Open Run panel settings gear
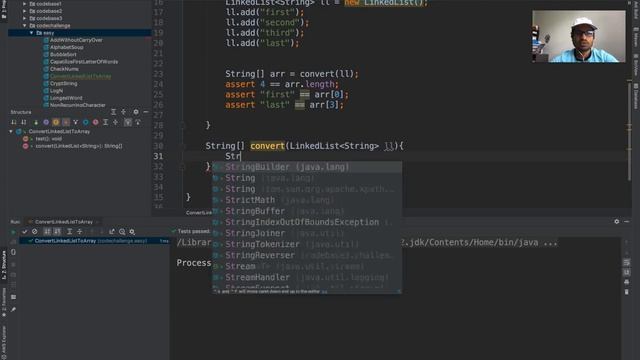Image resolution: width=640 pixels, height=360 pixels. click(617, 221)
